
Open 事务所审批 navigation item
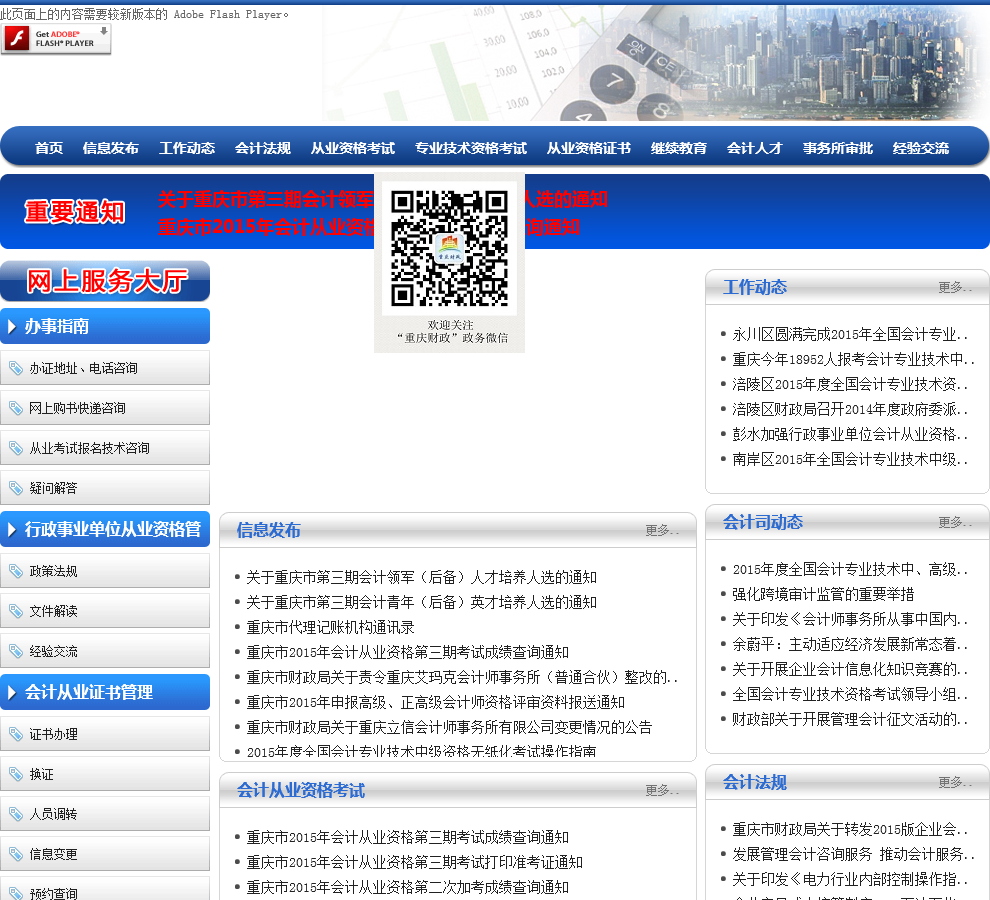pos(838,148)
